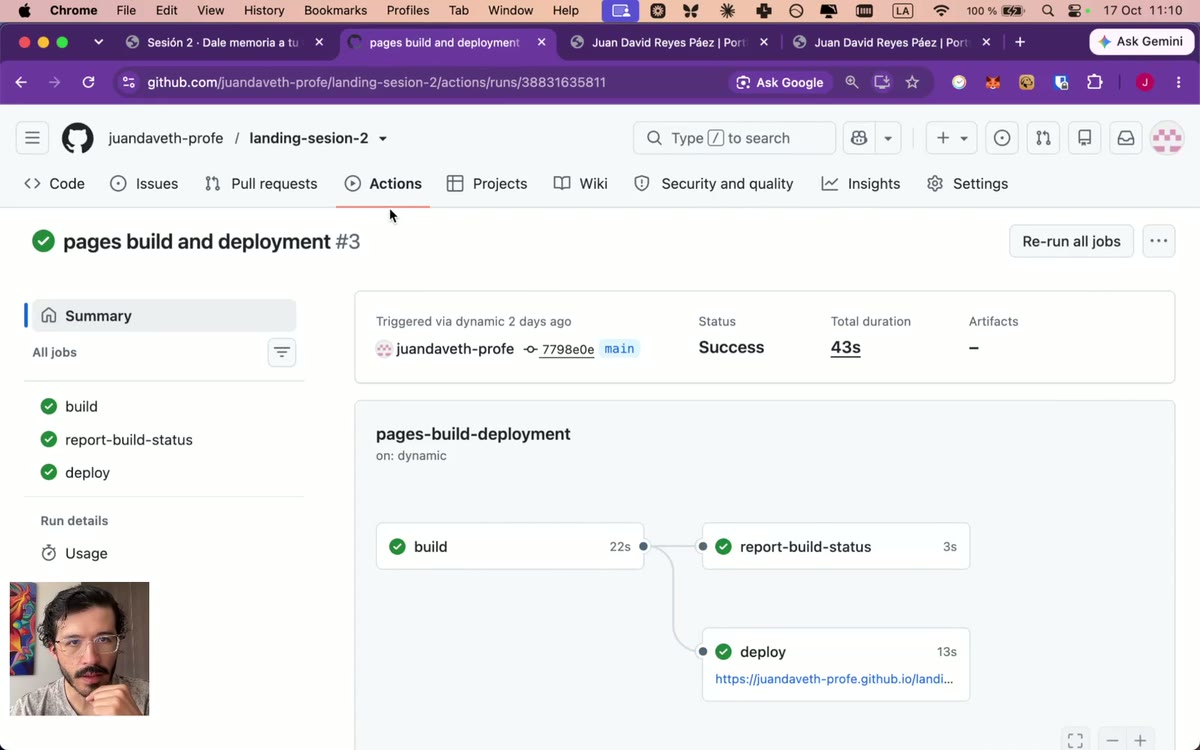This screenshot has width=1200, height=750.
Task: Click the Chrome address bar URL
Action: pos(376,82)
